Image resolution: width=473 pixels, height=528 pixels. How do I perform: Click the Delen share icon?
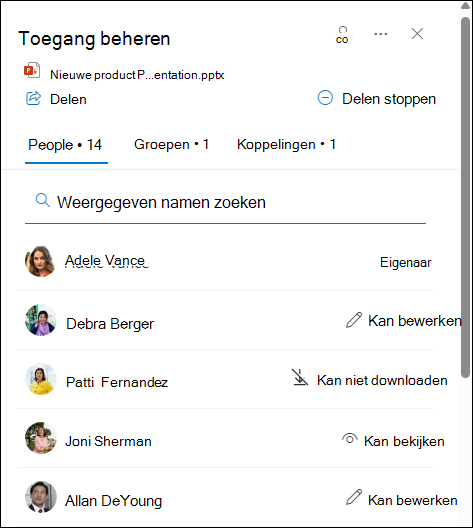34,98
